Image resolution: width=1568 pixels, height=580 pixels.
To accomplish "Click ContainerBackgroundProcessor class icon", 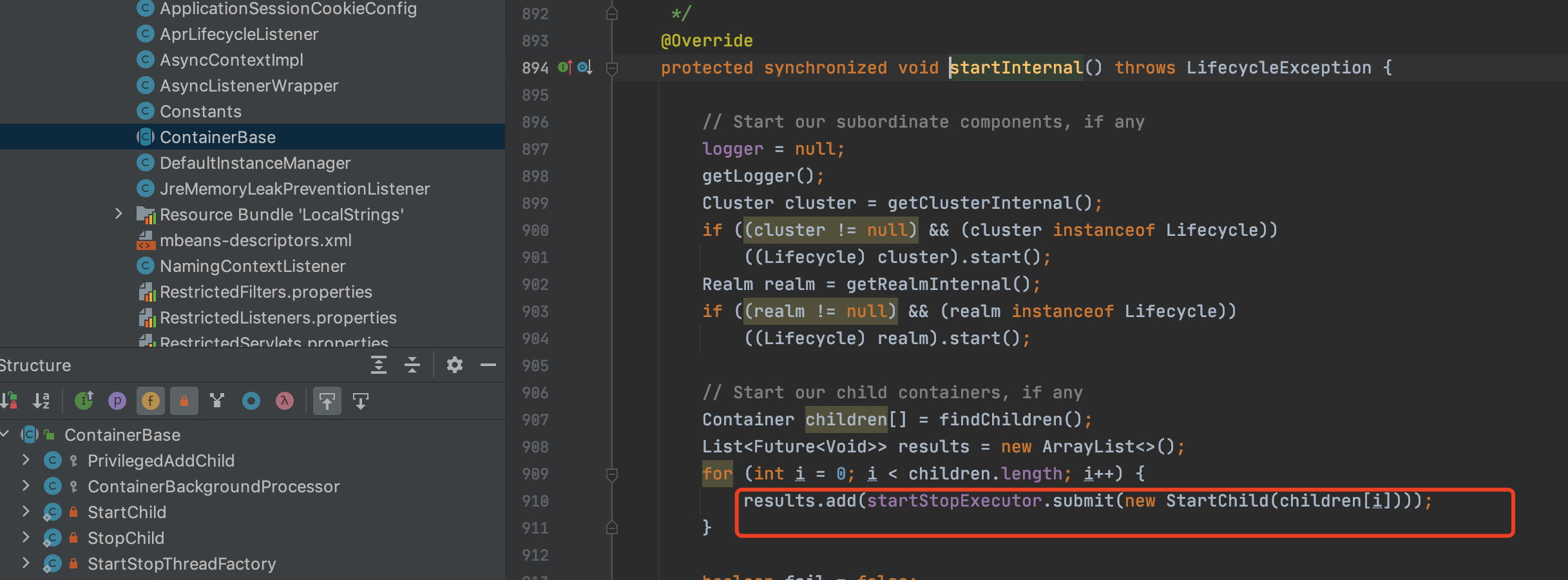I will (x=52, y=486).
